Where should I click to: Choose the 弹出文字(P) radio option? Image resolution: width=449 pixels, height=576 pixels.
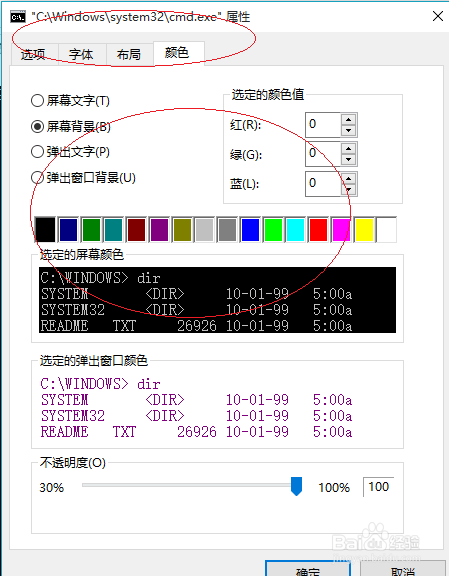click(x=70, y=152)
